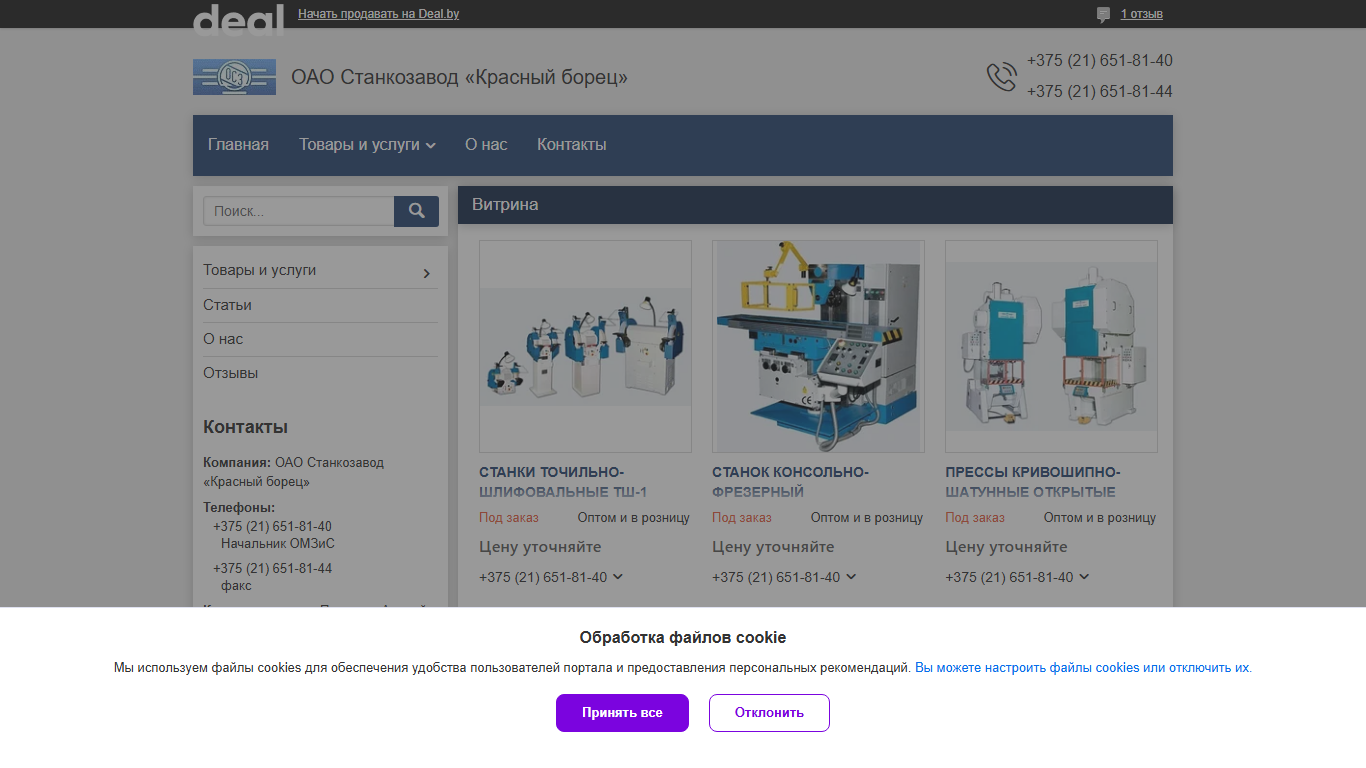
Task: Open the milling machine product image
Action: pyautogui.click(x=818, y=346)
